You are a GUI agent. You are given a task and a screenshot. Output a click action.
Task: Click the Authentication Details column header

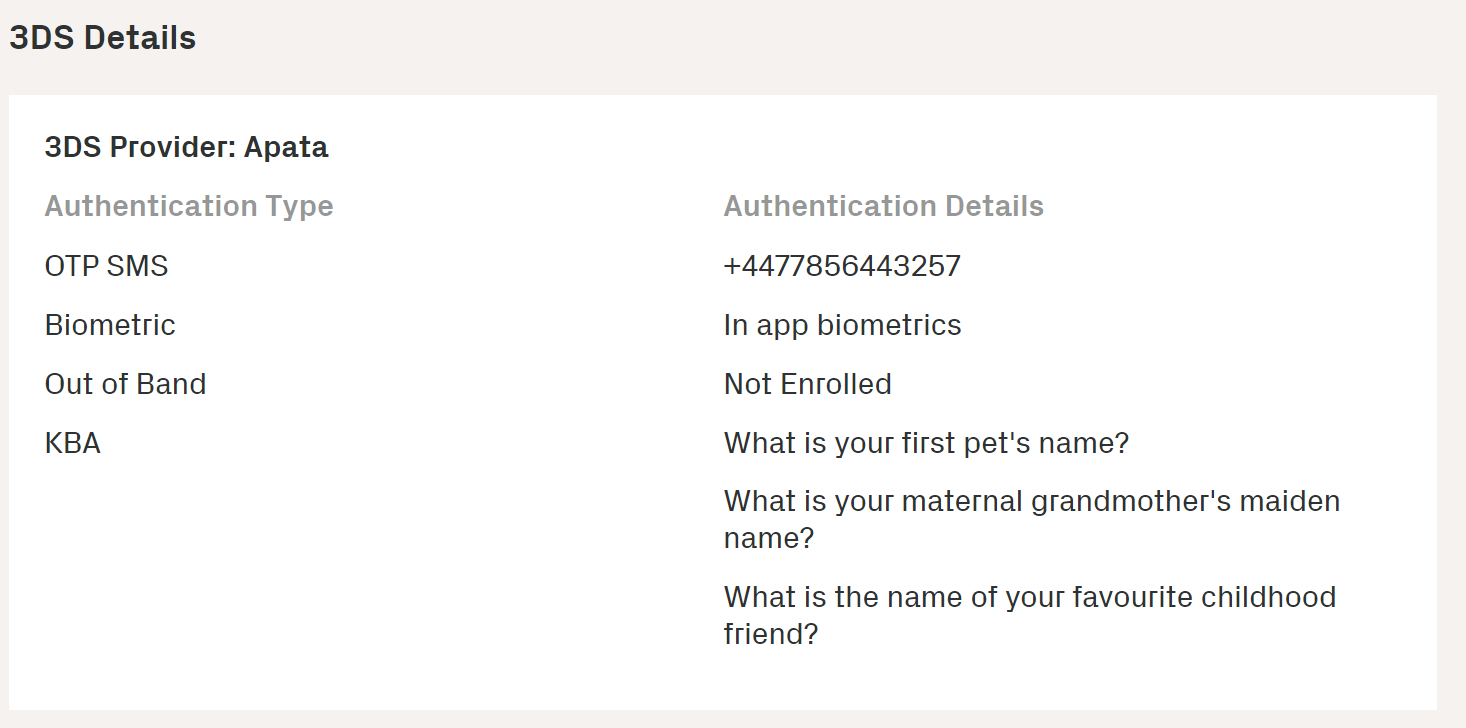[883, 206]
